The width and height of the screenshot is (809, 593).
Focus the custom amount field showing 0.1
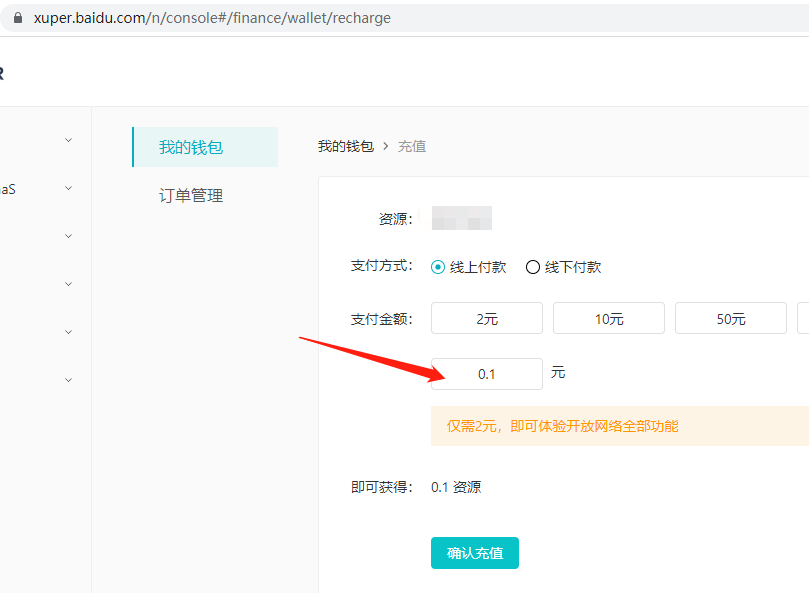487,374
